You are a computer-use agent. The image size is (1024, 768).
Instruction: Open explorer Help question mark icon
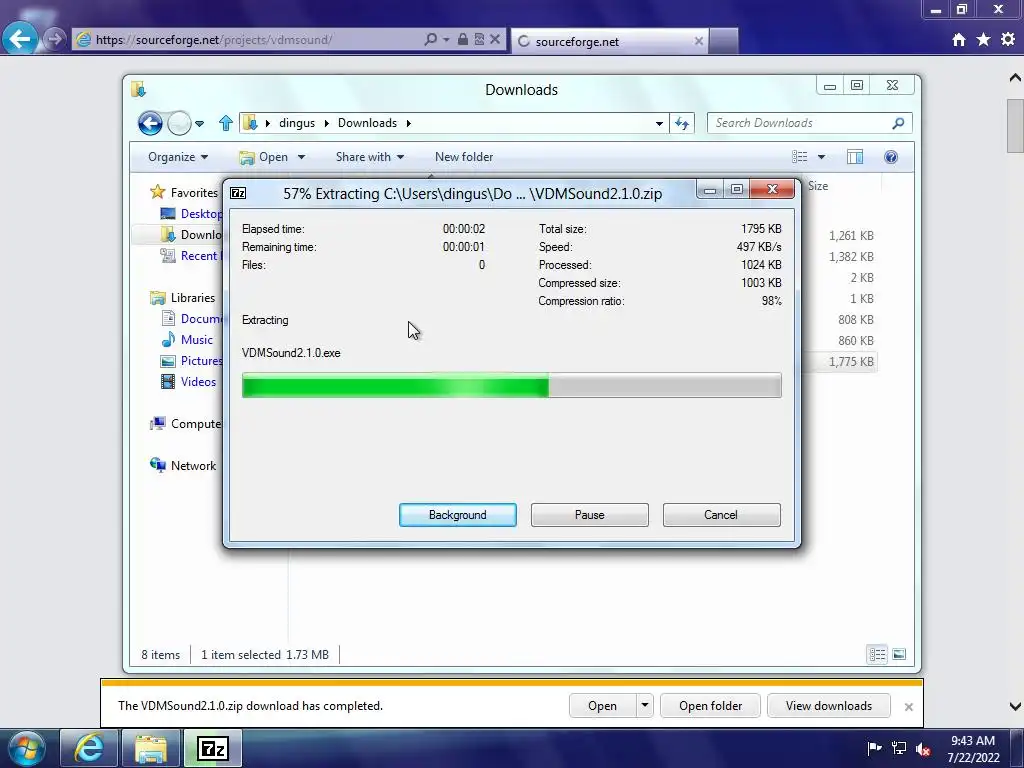(x=891, y=157)
